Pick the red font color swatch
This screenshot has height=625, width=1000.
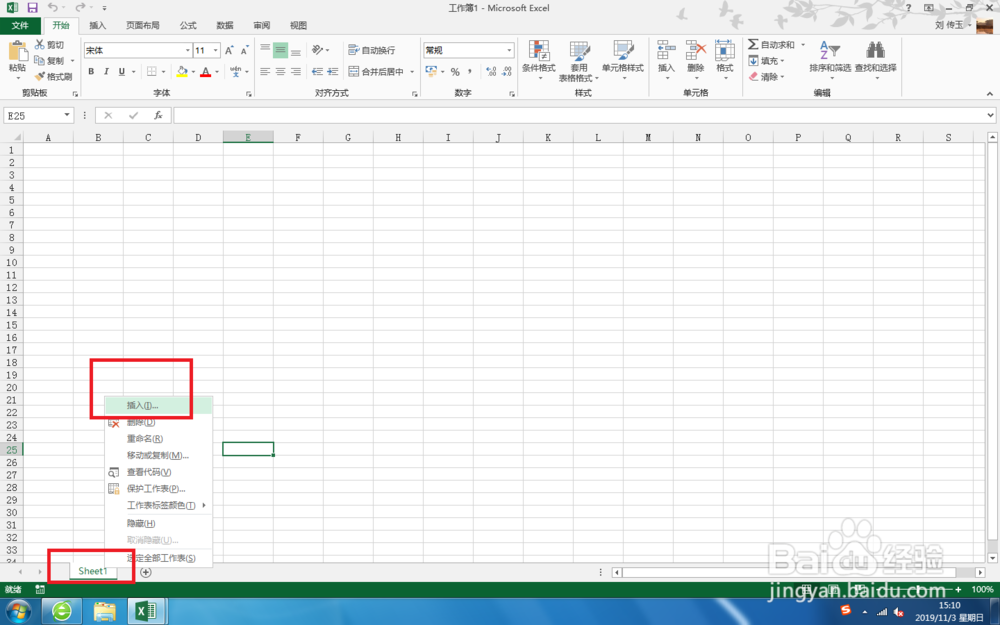click(x=204, y=72)
